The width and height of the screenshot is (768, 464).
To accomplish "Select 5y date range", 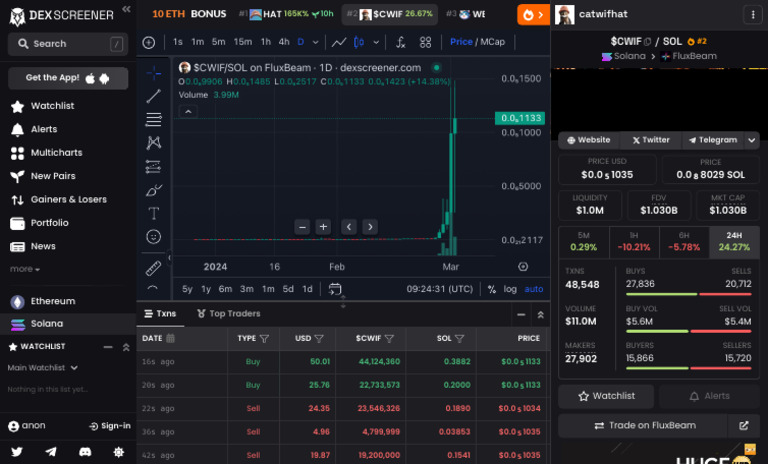I will click(187, 289).
